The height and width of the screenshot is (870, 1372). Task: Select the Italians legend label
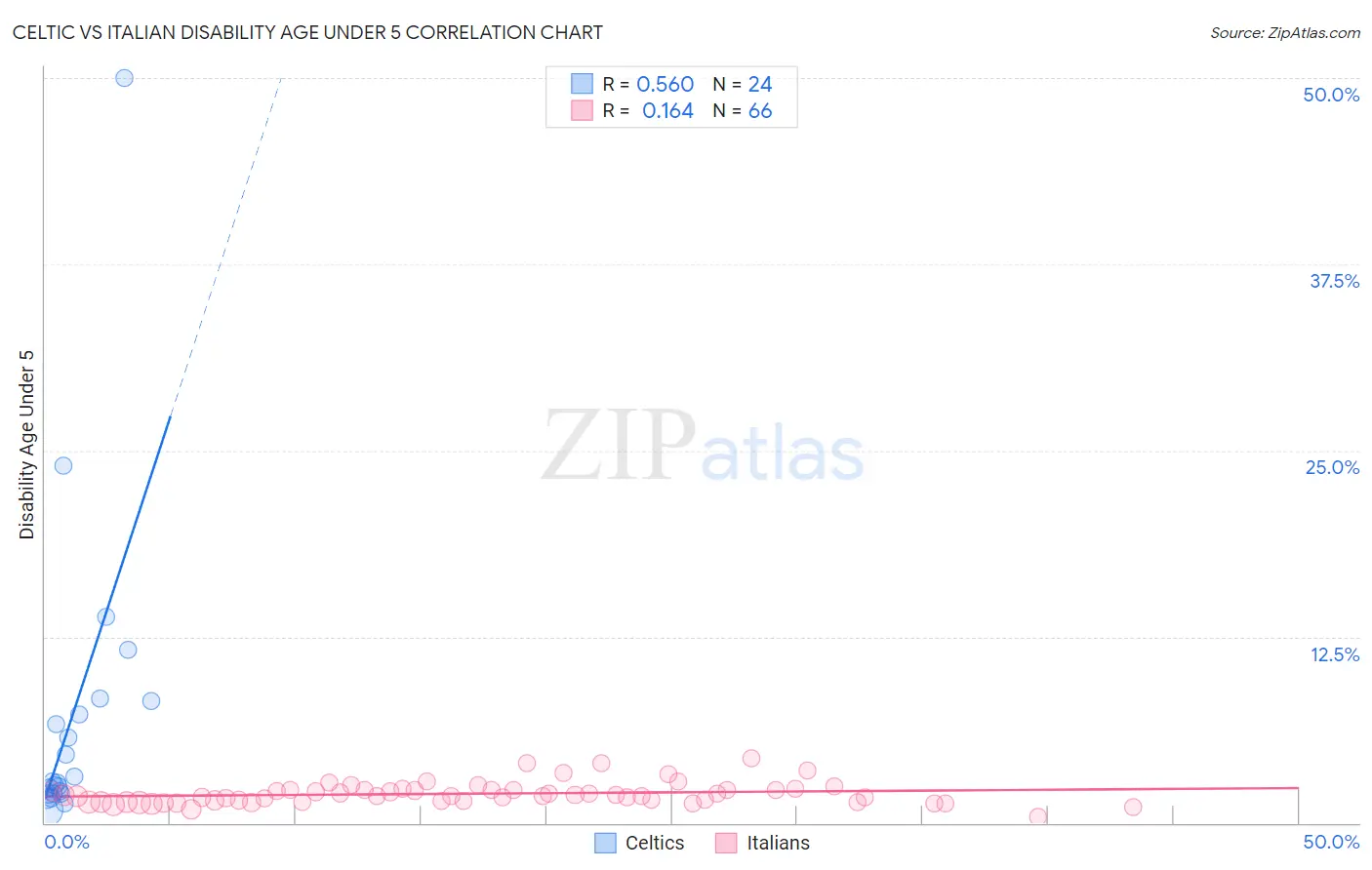(778, 843)
